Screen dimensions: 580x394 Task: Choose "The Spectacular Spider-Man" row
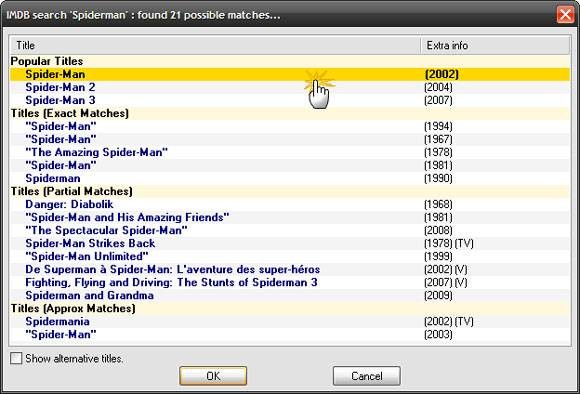(x=290, y=230)
